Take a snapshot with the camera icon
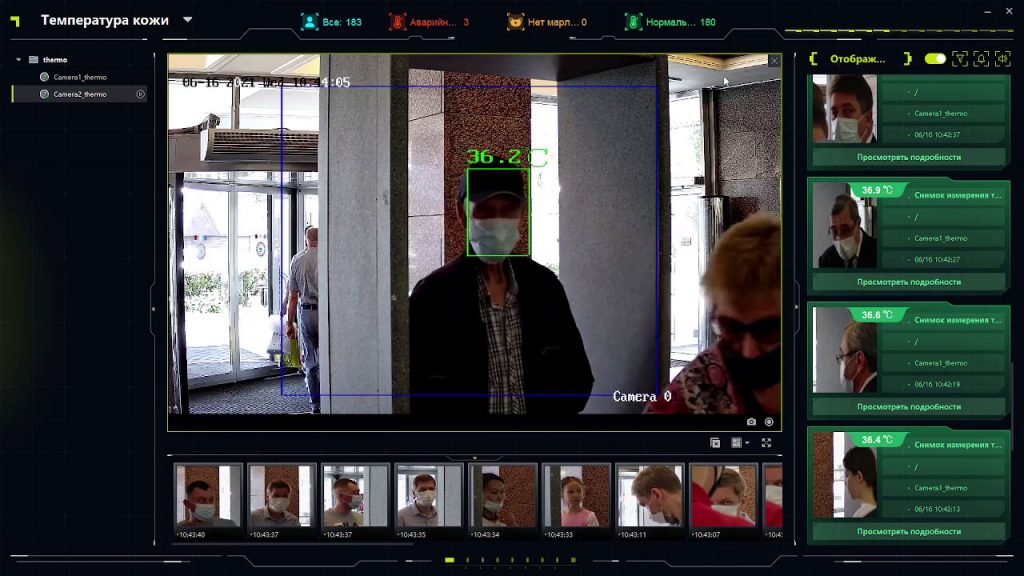The image size is (1024, 576). pyautogui.click(x=751, y=422)
